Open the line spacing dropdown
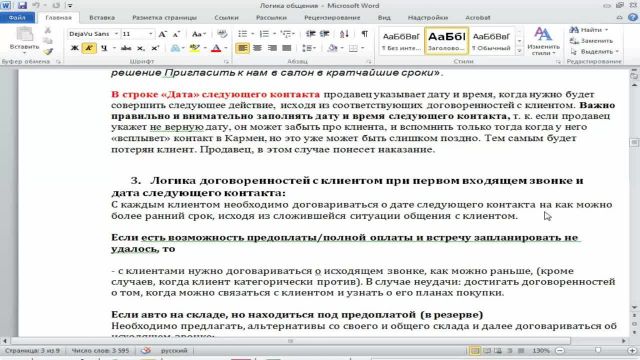640x360 pixels. click(x=309, y=48)
